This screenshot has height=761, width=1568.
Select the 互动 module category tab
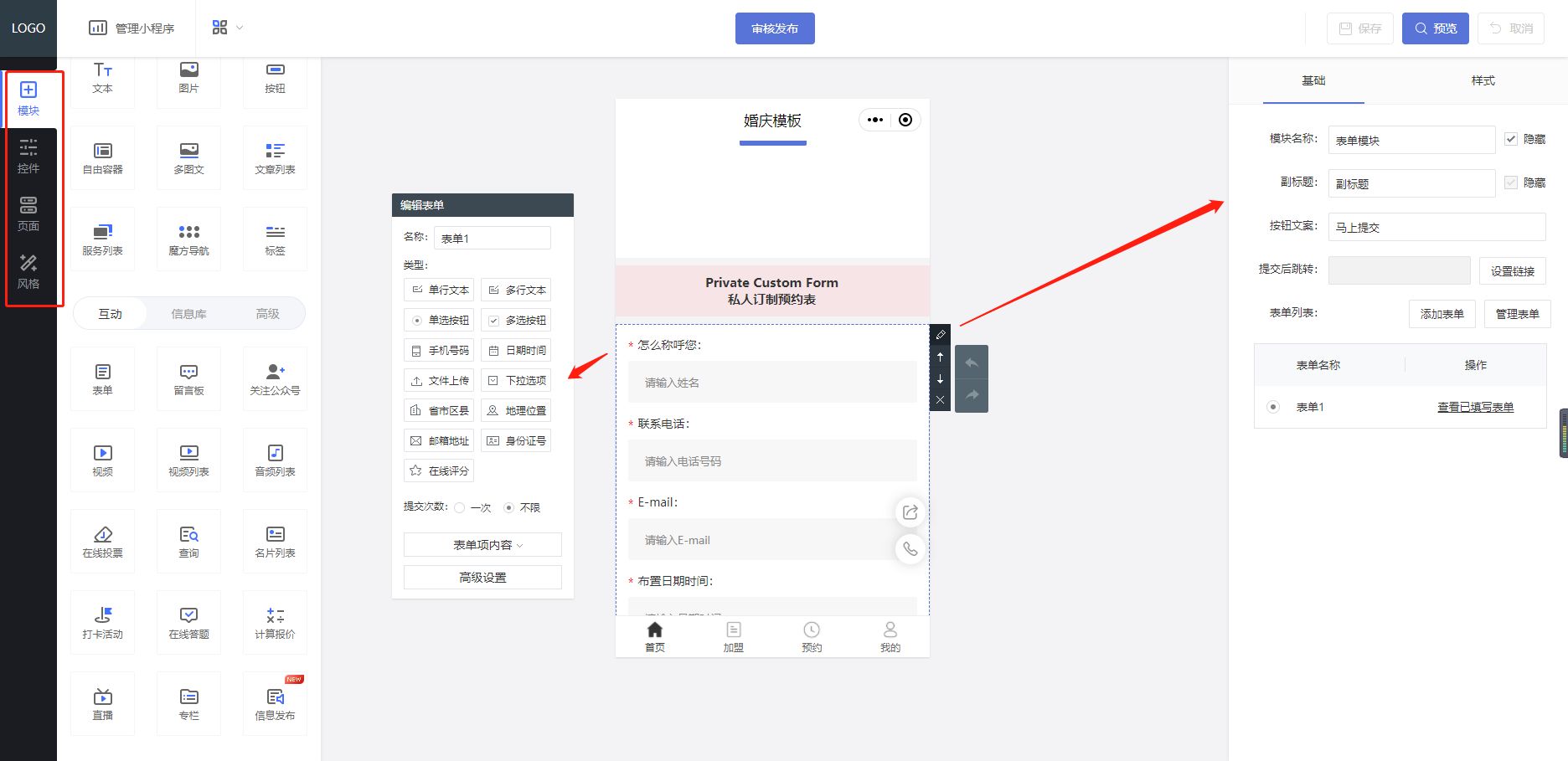point(111,314)
